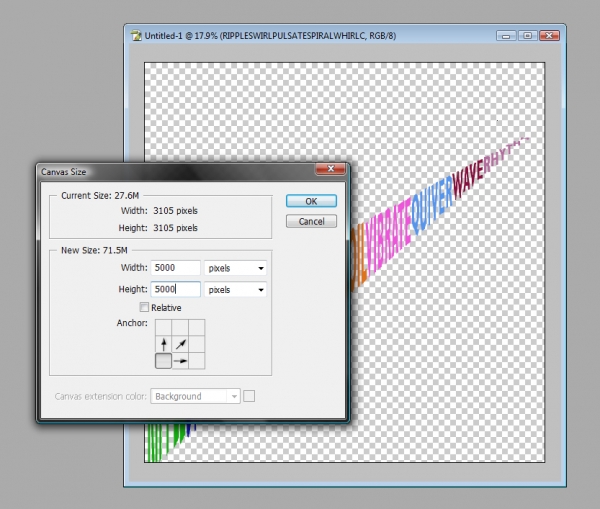
Task: Open the Width units dropdown
Action: (235, 268)
